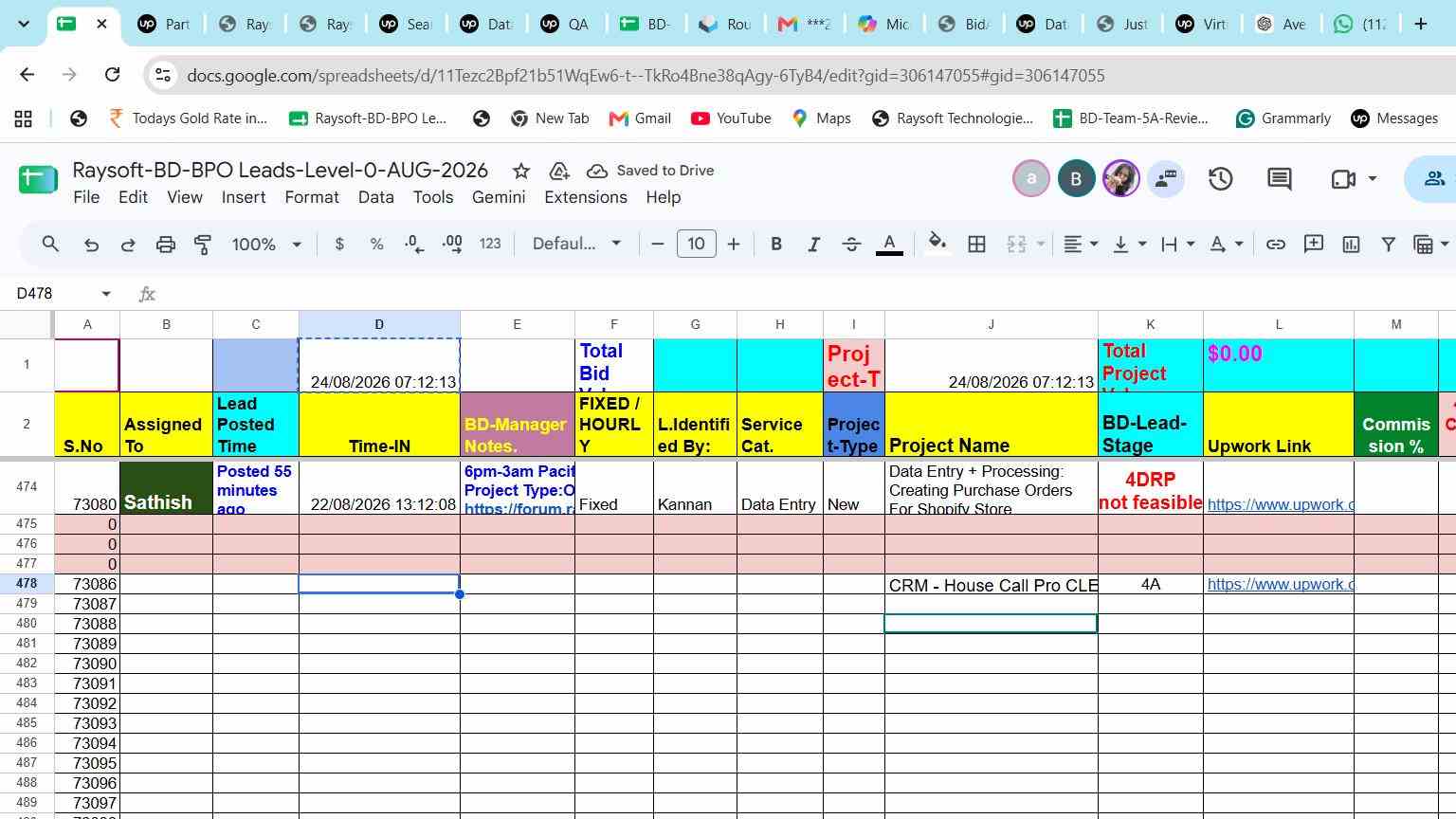Click the paint format icon

(202, 244)
